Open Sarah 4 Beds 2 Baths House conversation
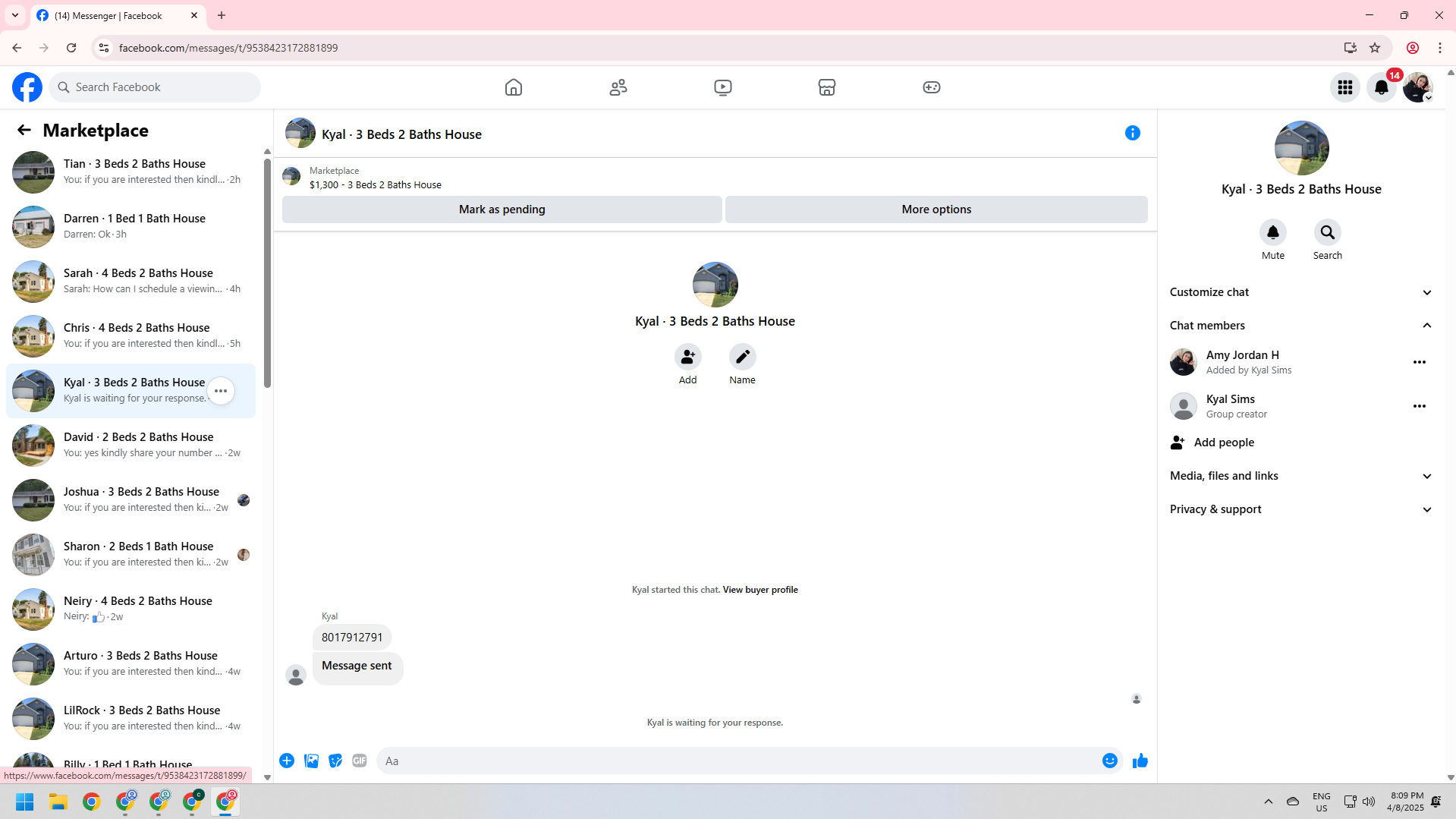This screenshot has width=1456, height=819. 131,282
